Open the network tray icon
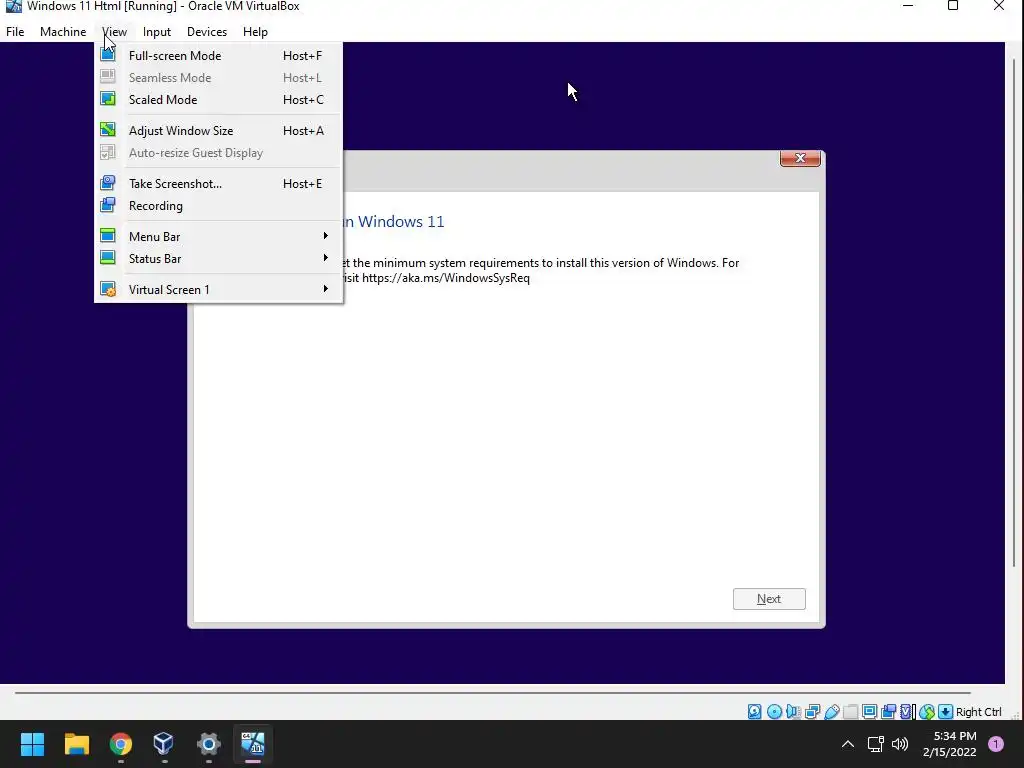The width and height of the screenshot is (1024, 768). (x=875, y=744)
